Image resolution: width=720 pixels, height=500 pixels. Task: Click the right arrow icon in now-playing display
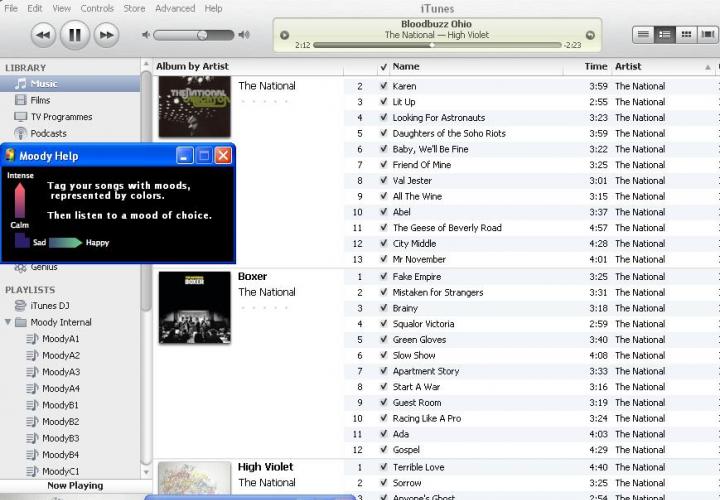click(590, 35)
